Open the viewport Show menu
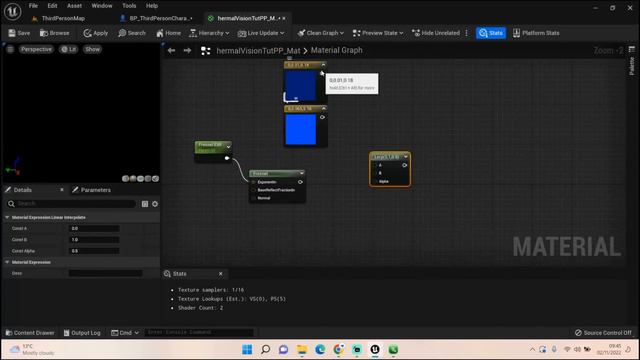 click(93, 49)
